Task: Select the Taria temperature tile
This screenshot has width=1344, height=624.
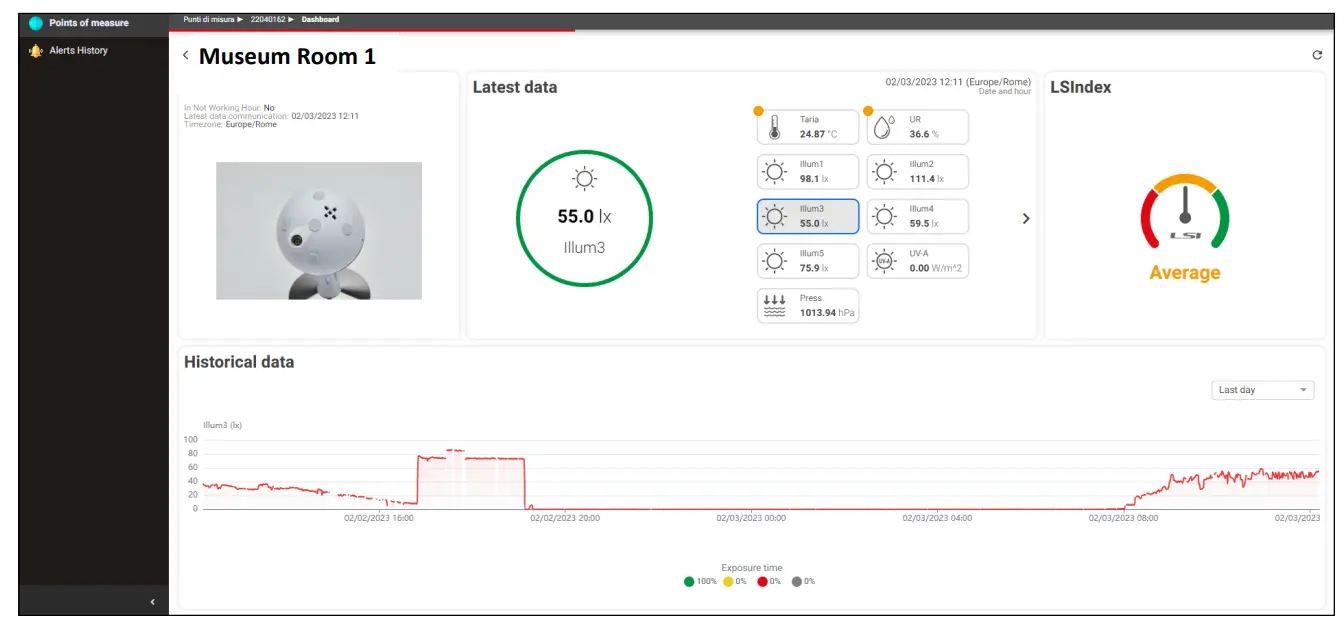Action: tap(808, 127)
